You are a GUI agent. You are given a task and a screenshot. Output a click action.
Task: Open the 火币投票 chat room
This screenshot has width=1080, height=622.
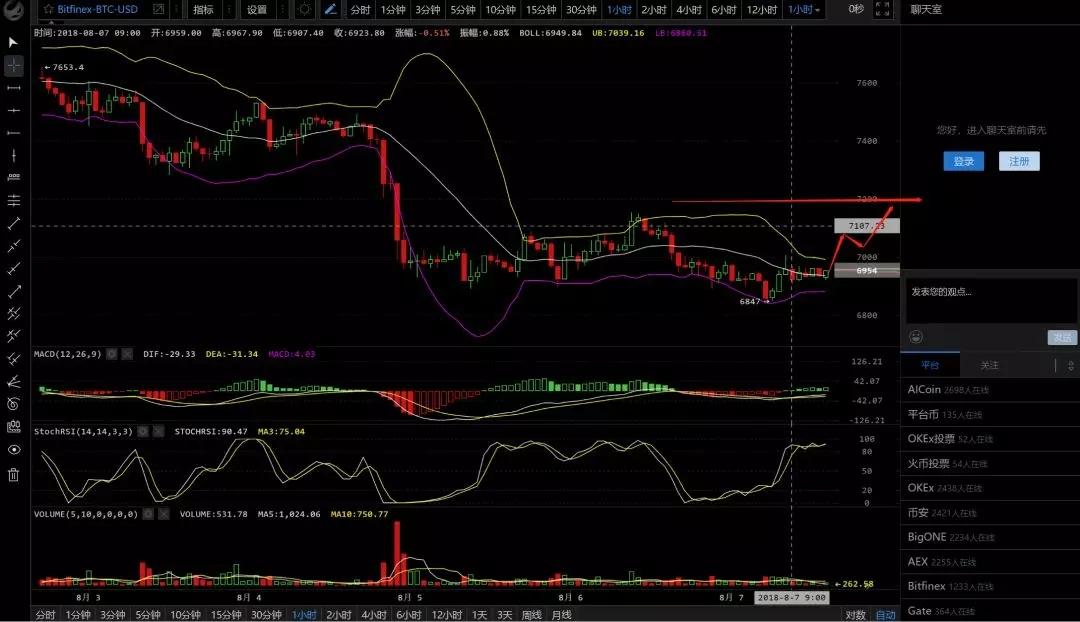coord(990,464)
